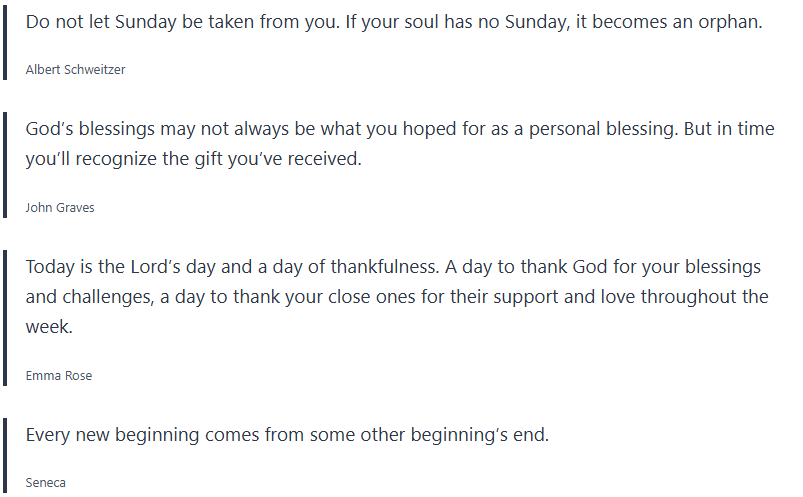The width and height of the screenshot is (803, 497).
Task: Click the word "thankfulness" in Emma Rose's quote
Action: click(368, 267)
